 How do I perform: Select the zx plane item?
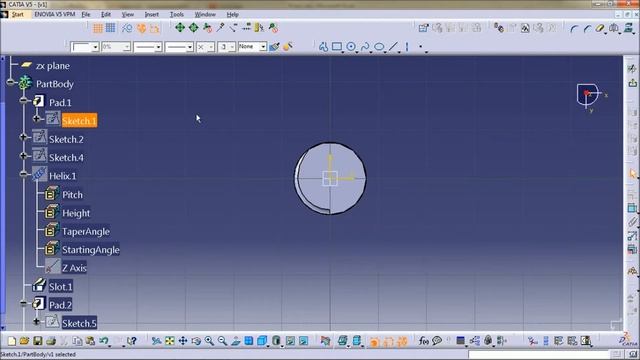coord(53,66)
